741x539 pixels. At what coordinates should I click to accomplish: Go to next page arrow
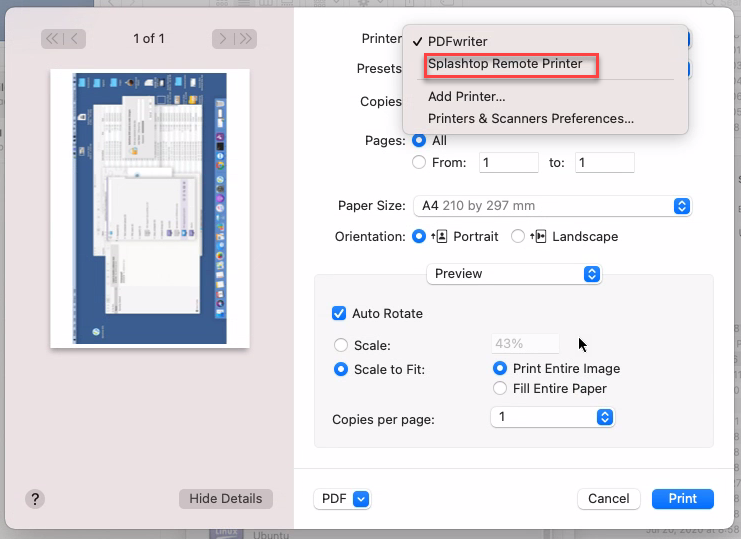(223, 39)
